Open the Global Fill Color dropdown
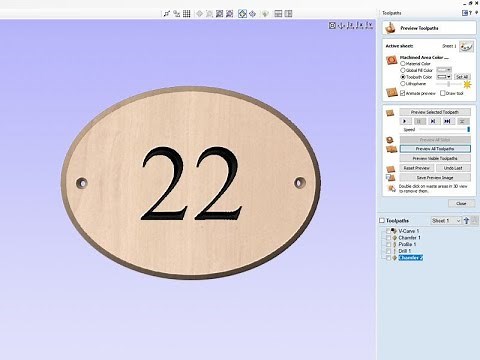480x360 pixels. tap(444, 70)
